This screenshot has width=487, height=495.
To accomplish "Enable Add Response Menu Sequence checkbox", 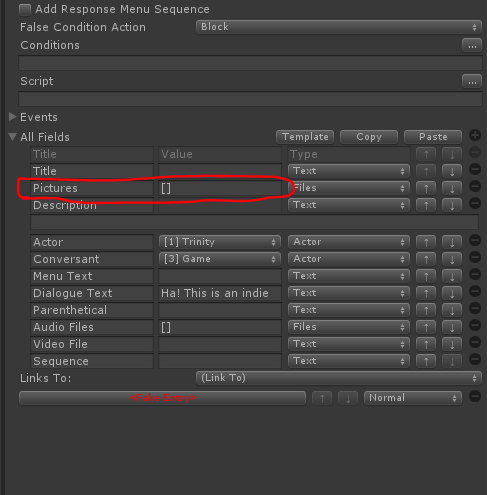I will 25,10.
